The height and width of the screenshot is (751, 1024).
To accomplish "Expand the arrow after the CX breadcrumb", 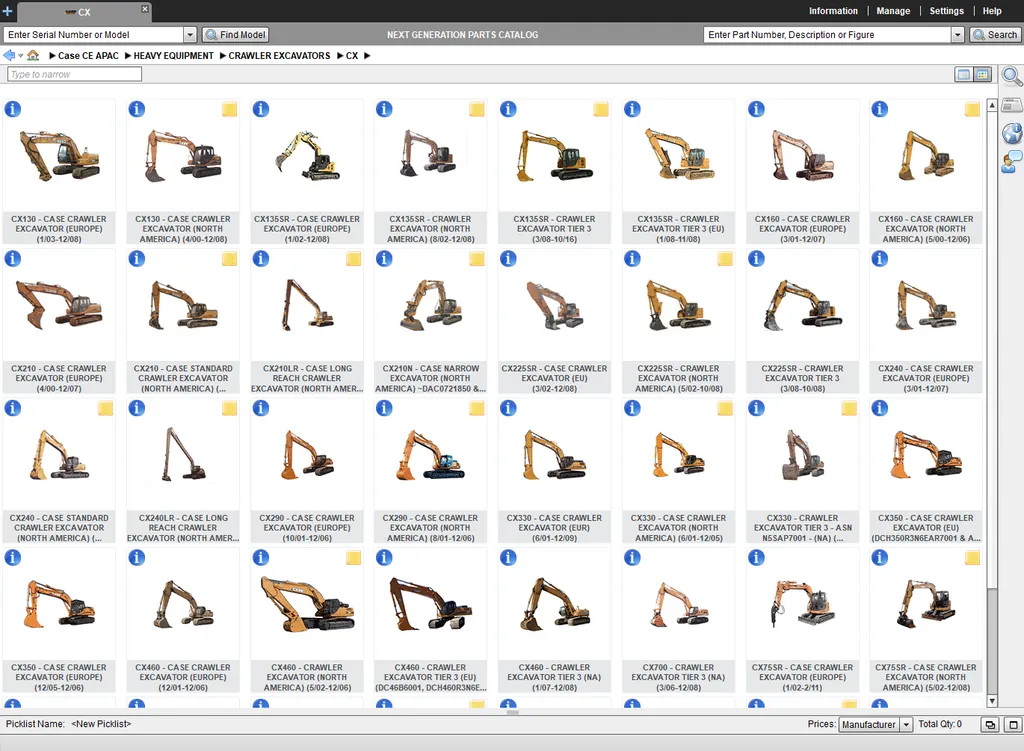I will 367,56.
